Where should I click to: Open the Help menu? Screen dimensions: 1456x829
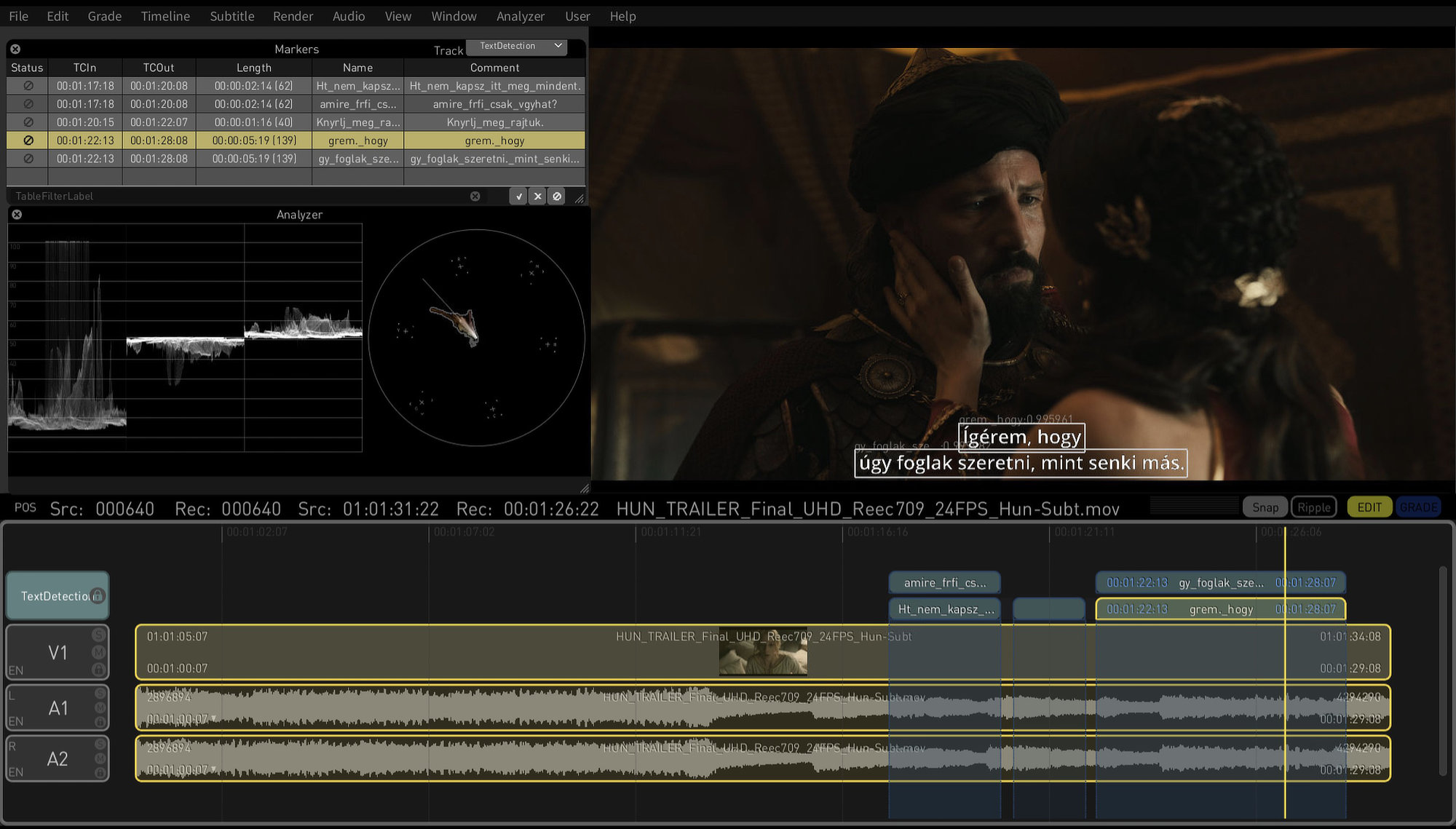(x=622, y=16)
